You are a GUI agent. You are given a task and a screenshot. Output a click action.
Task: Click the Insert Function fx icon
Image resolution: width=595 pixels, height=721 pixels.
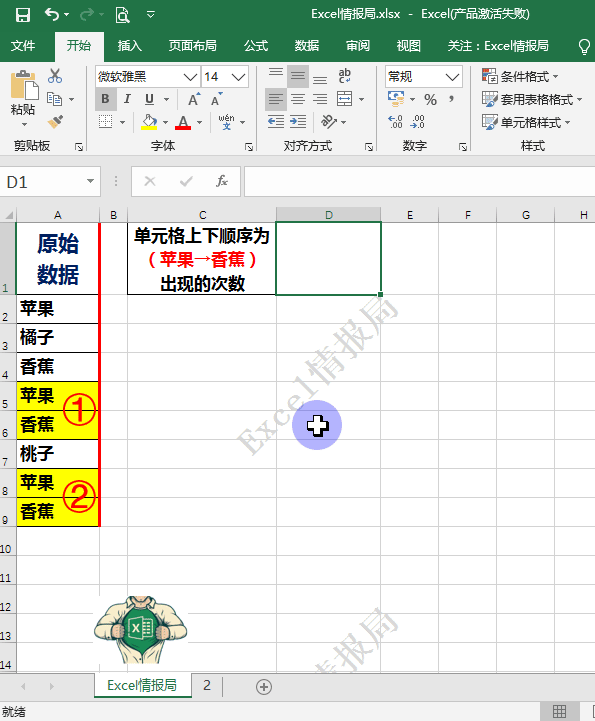click(222, 181)
